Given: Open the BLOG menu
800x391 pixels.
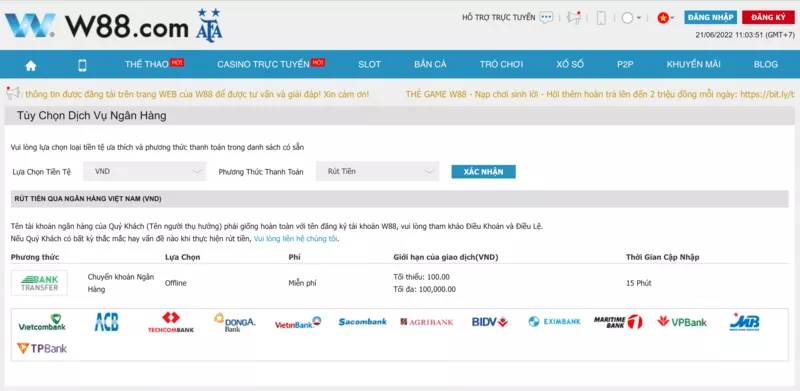Looking at the screenshot, I should [x=766, y=64].
